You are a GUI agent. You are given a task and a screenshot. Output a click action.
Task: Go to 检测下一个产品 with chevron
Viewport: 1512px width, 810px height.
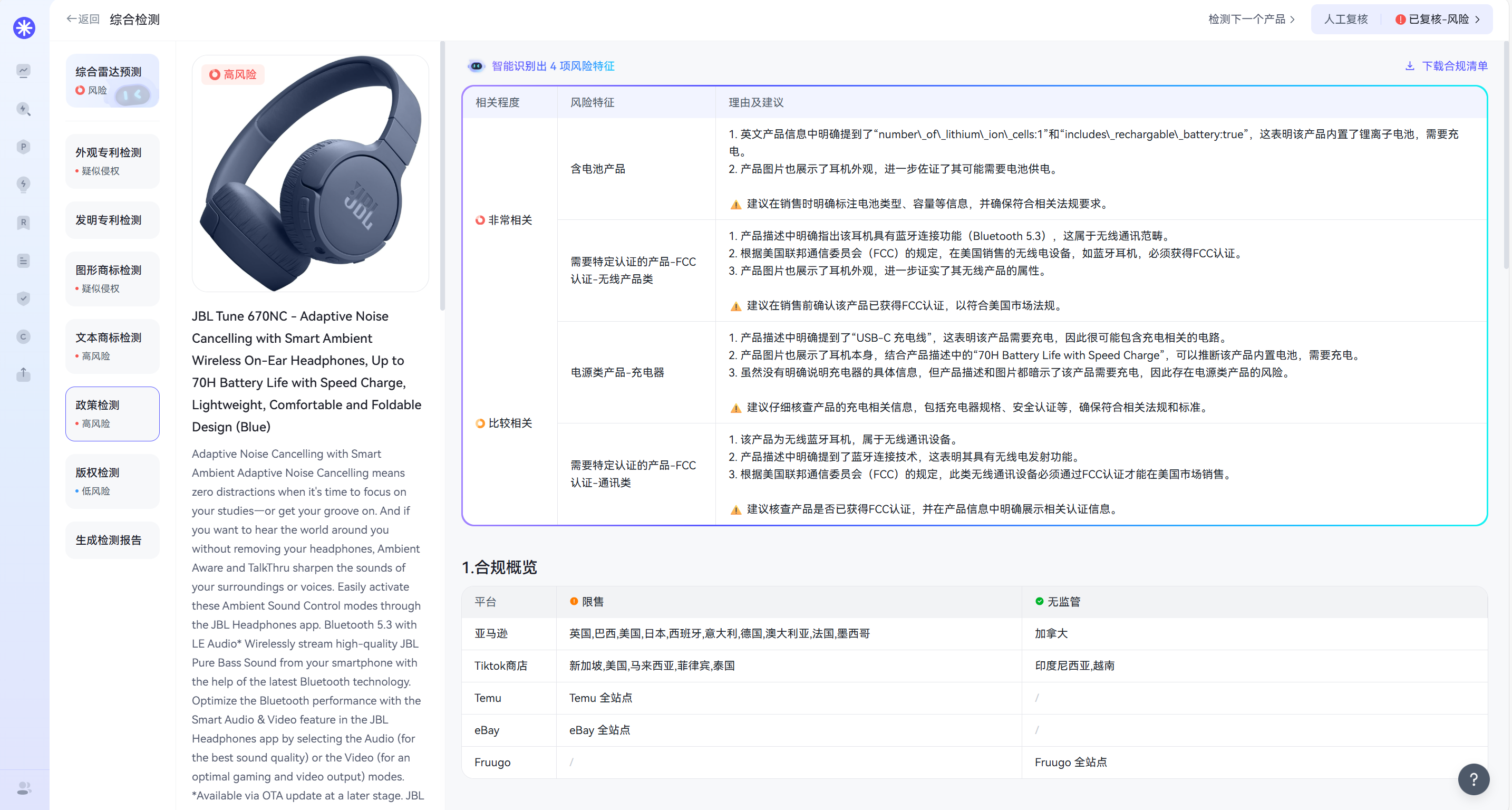tap(1251, 20)
